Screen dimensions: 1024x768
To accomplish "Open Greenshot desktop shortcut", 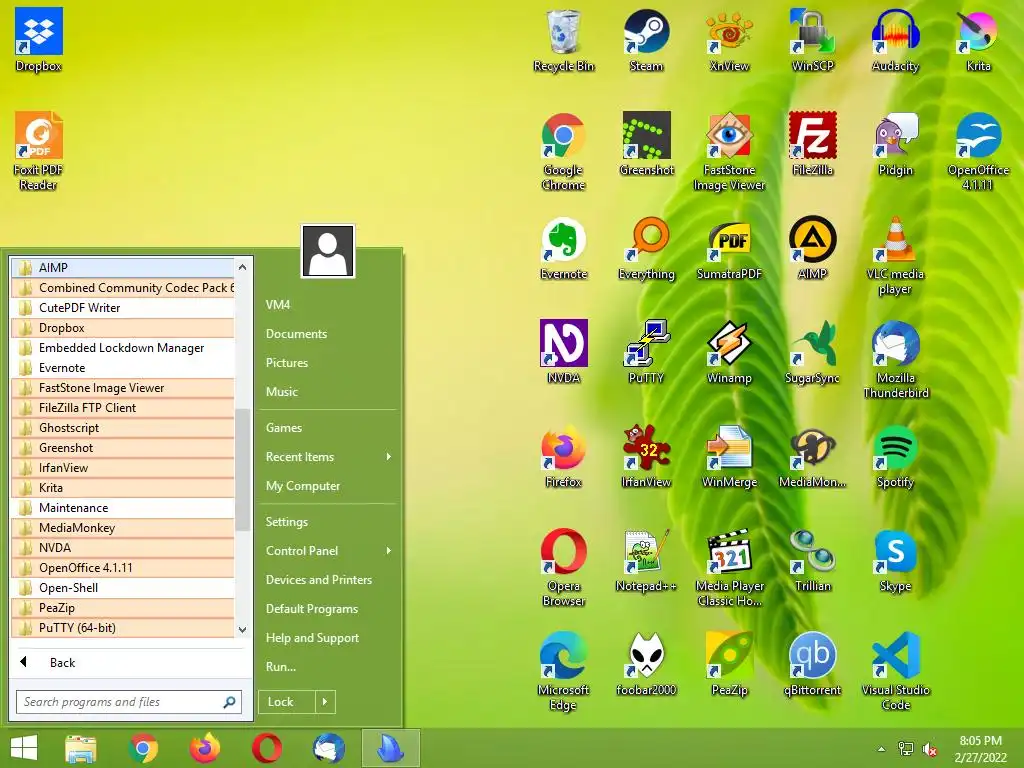I will [x=647, y=144].
